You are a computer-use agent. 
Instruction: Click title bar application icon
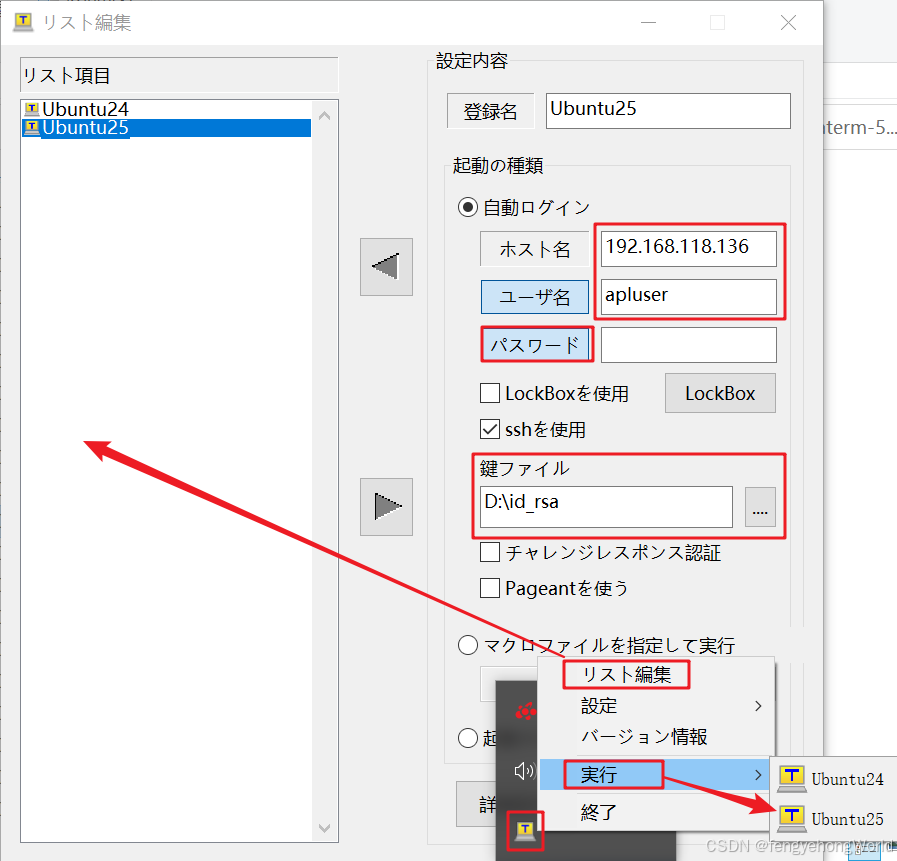[x=22, y=22]
